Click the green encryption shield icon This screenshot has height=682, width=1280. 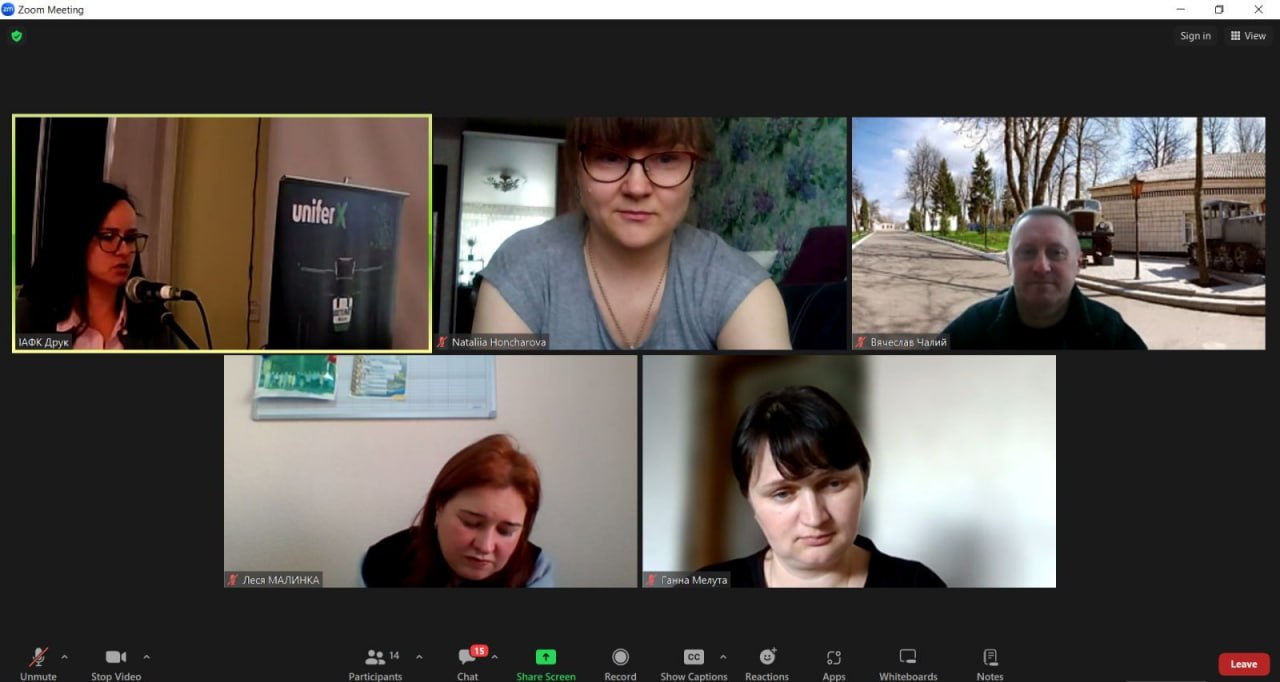click(16, 36)
